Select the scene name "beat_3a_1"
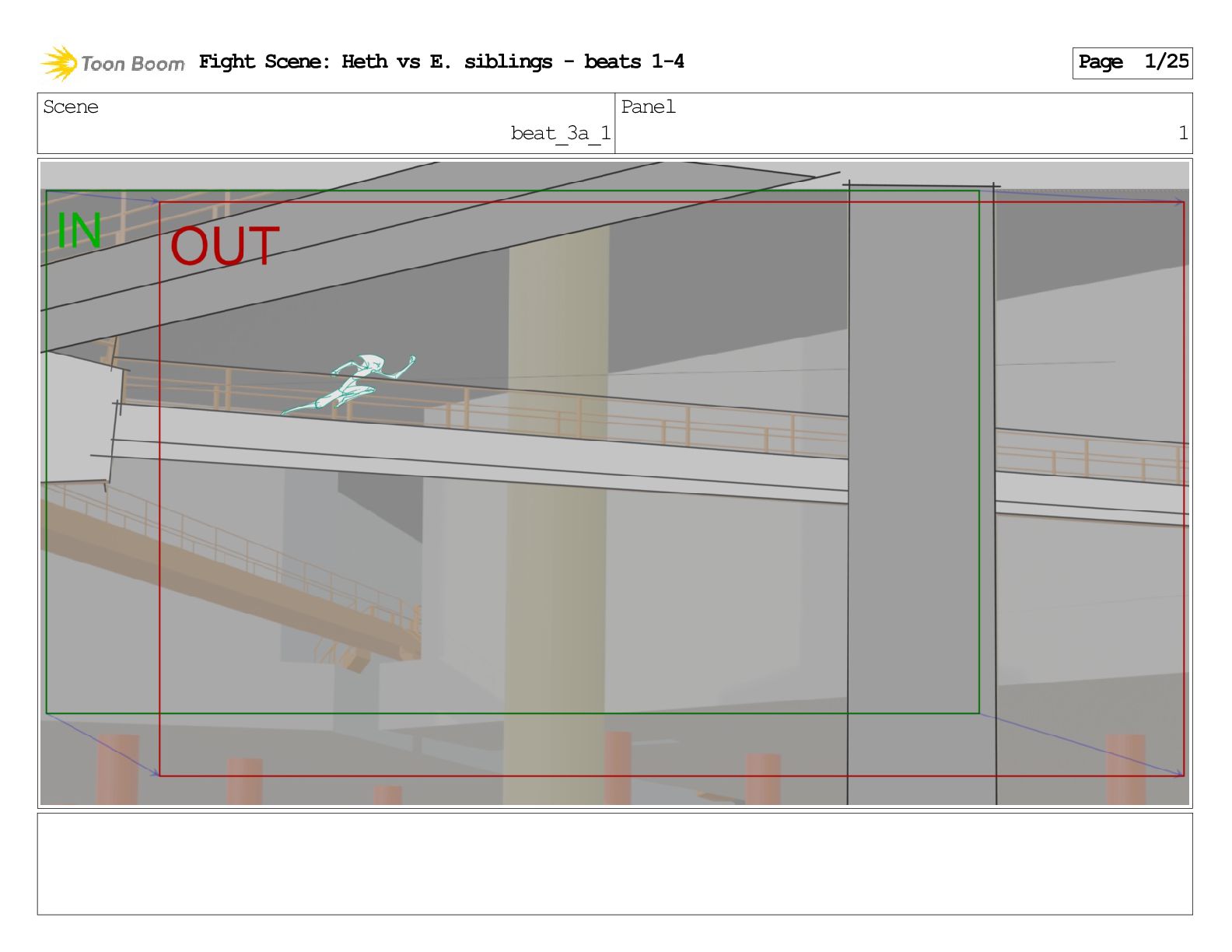This screenshot has width=1232, height=952. click(561, 134)
